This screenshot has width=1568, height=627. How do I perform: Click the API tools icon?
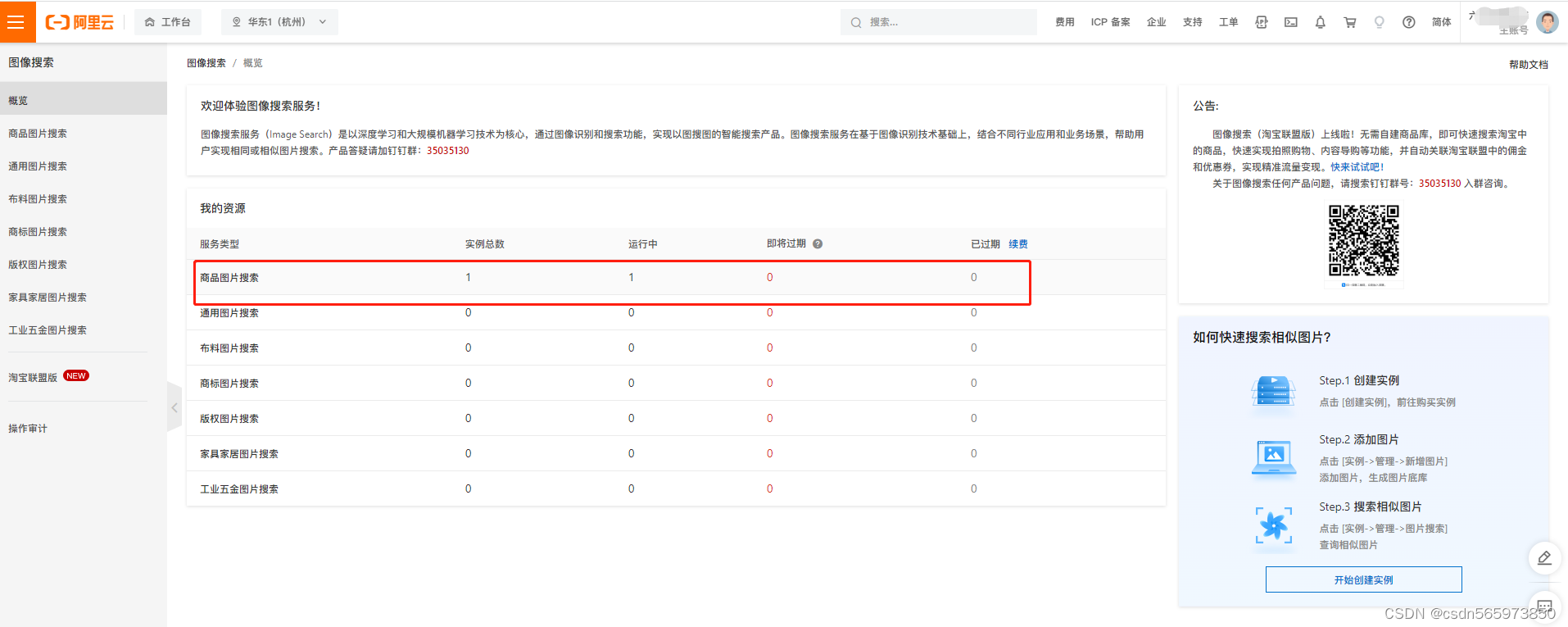click(x=1262, y=22)
